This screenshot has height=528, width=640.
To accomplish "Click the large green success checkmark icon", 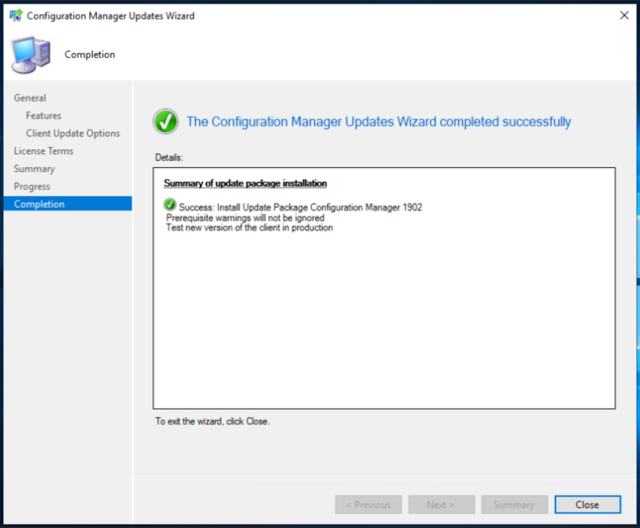I will [x=165, y=122].
